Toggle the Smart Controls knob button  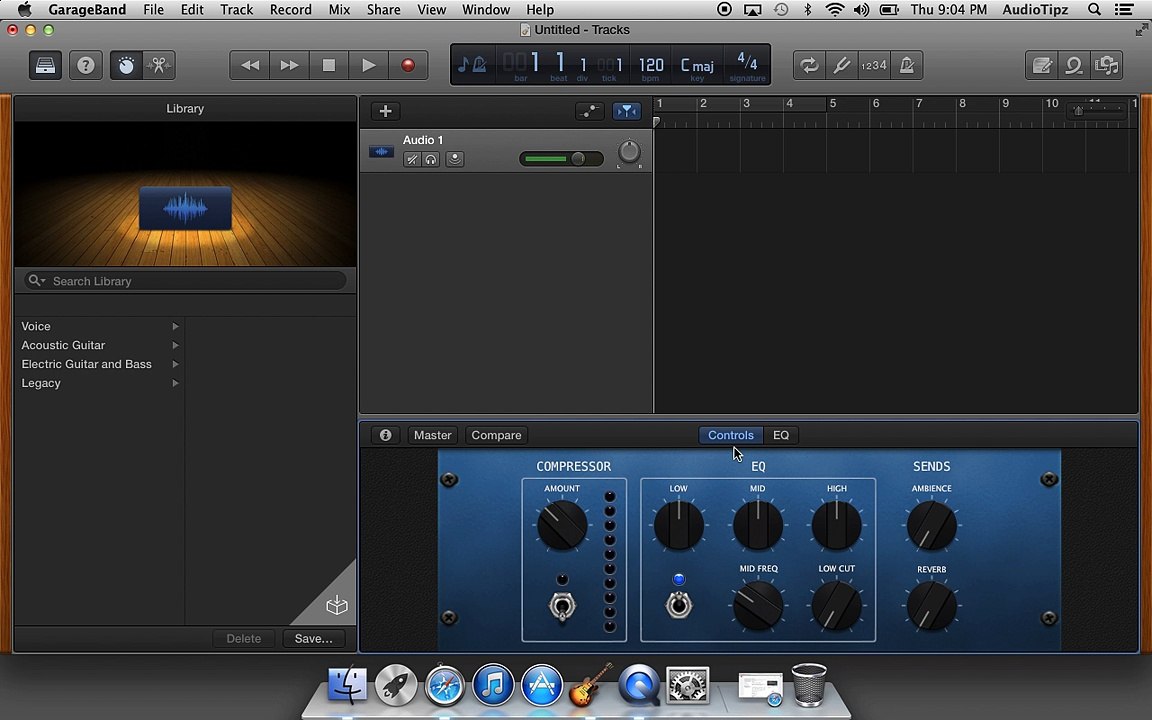tap(126, 65)
